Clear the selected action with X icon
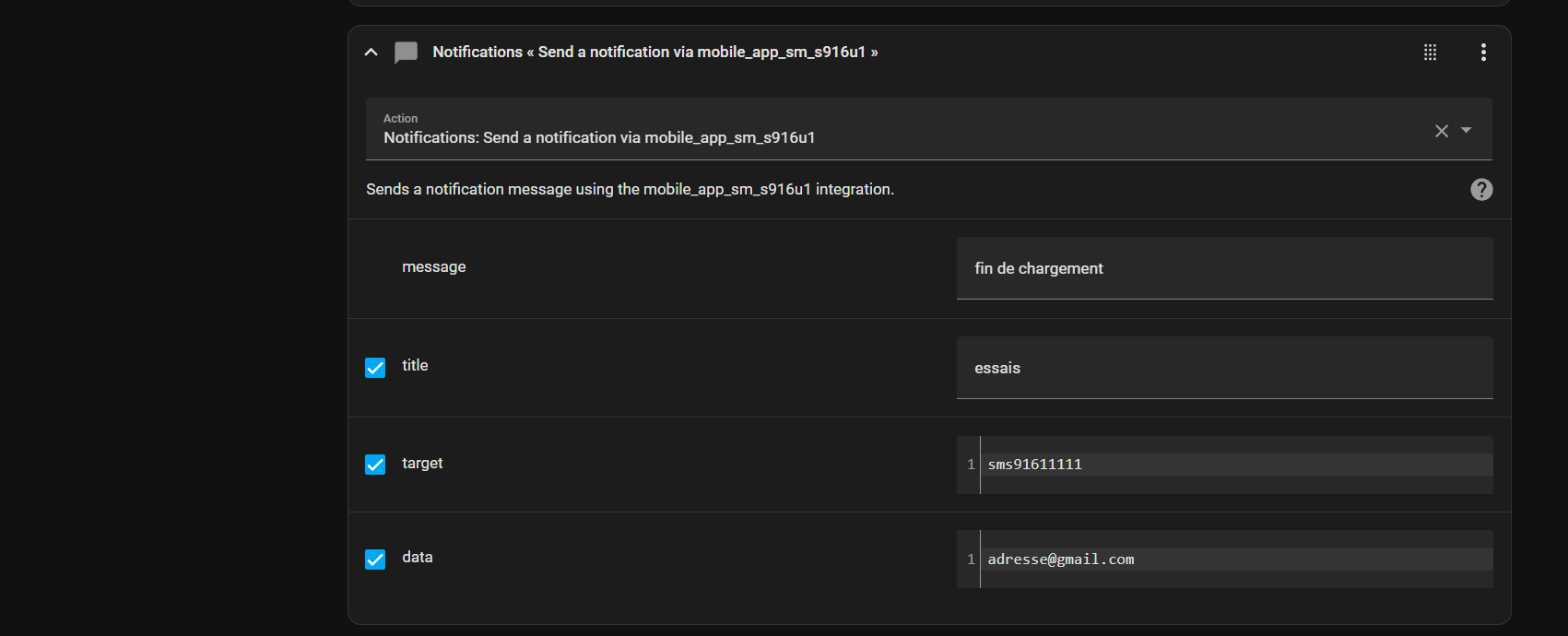Viewport: 1568px width, 636px height. click(1442, 131)
